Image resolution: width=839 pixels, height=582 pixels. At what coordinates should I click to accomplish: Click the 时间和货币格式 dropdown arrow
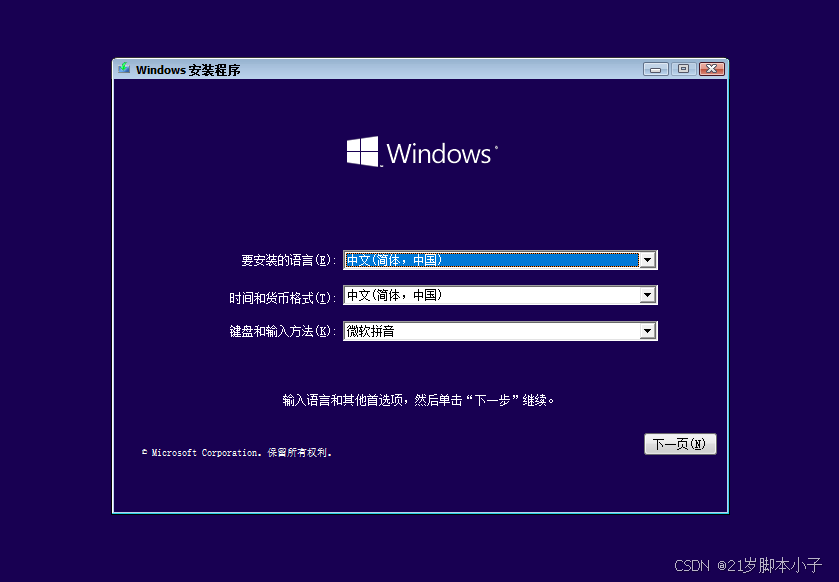point(647,295)
